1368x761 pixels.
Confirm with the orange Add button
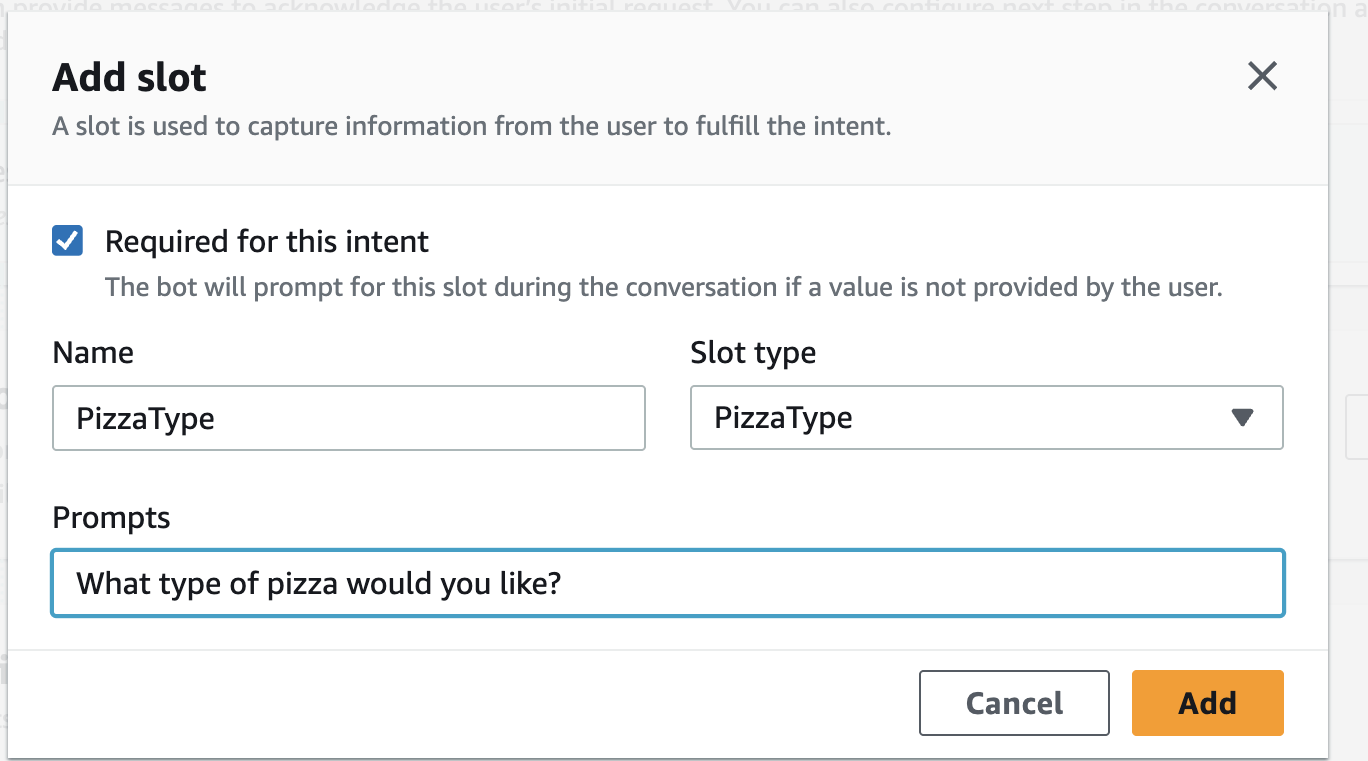[1207, 703]
